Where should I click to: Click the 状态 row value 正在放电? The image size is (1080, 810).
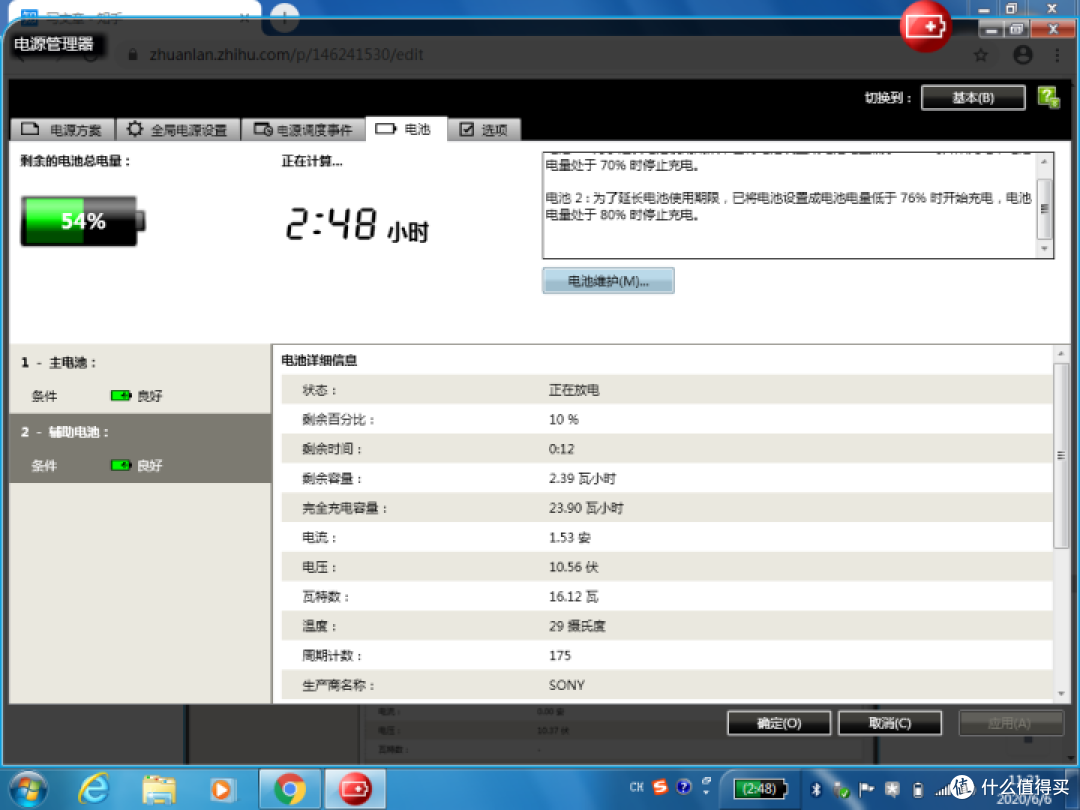pos(574,390)
